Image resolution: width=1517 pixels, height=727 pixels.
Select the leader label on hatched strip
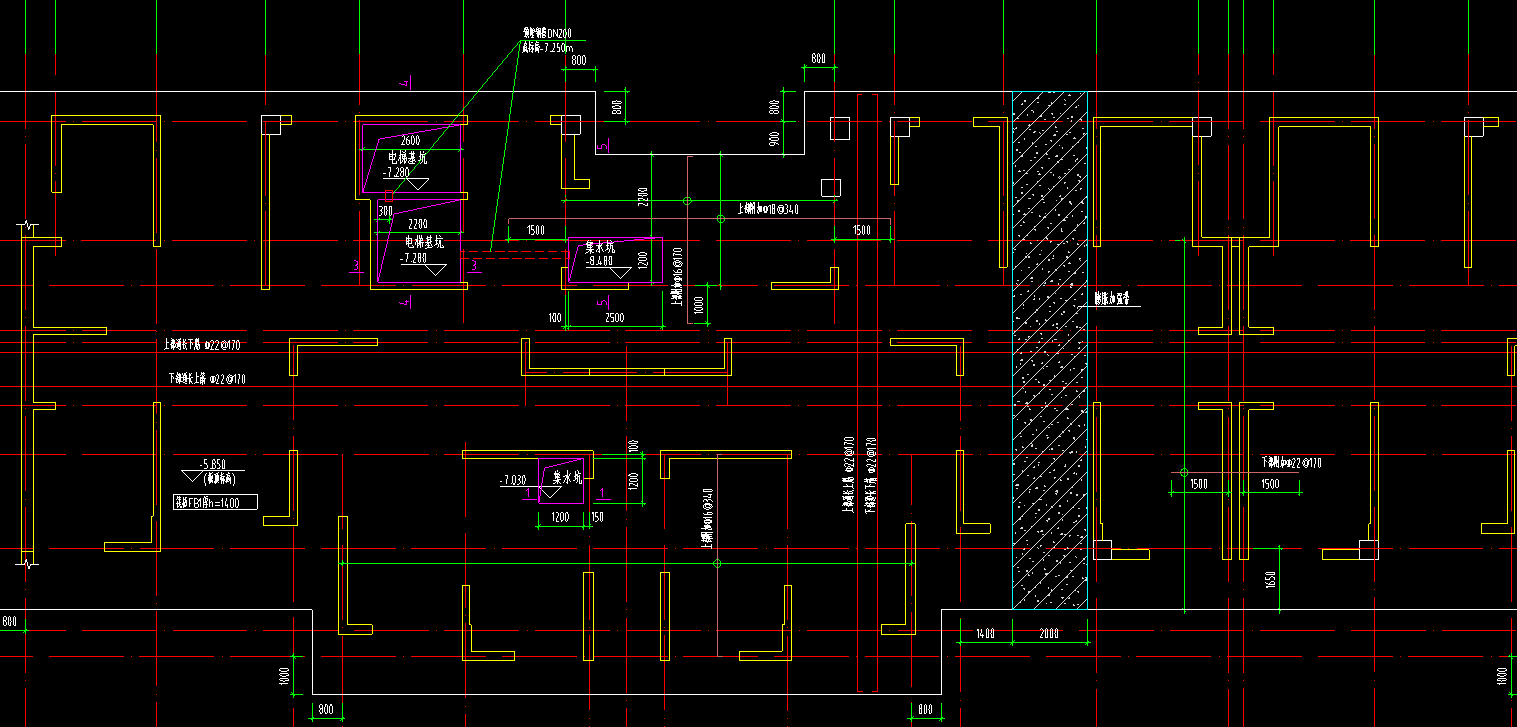pyautogui.click(x=1112, y=298)
